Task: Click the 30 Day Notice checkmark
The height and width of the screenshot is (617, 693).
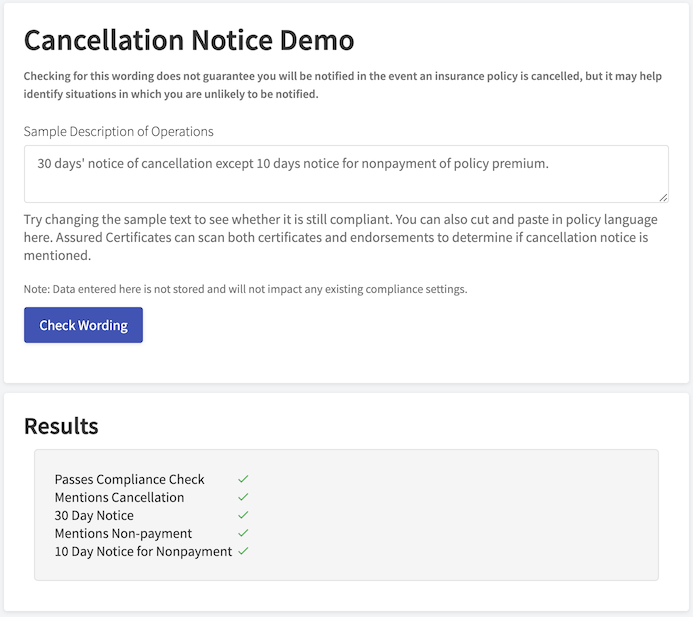Action: pos(243,515)
